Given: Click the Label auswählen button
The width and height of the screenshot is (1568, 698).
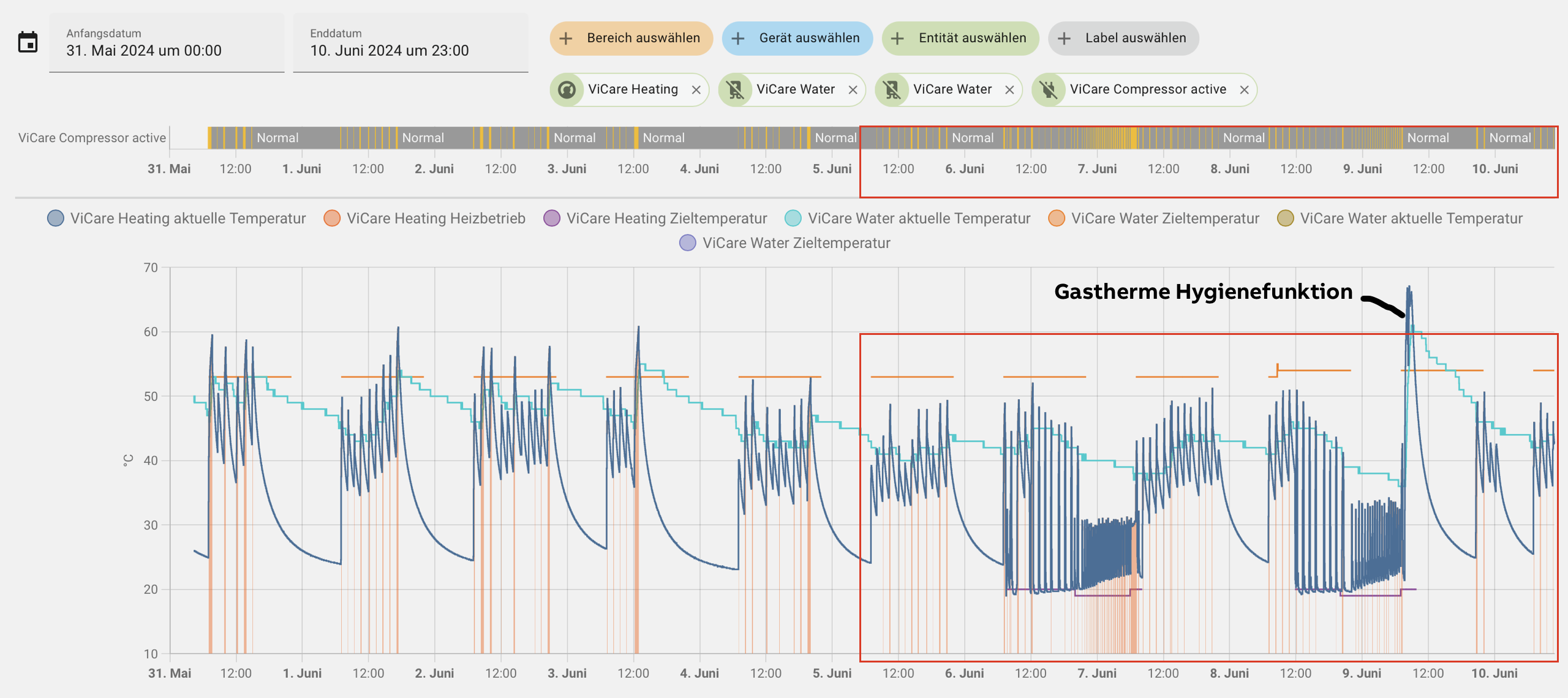Looking at the screenshot, I should coord(1123,38).
